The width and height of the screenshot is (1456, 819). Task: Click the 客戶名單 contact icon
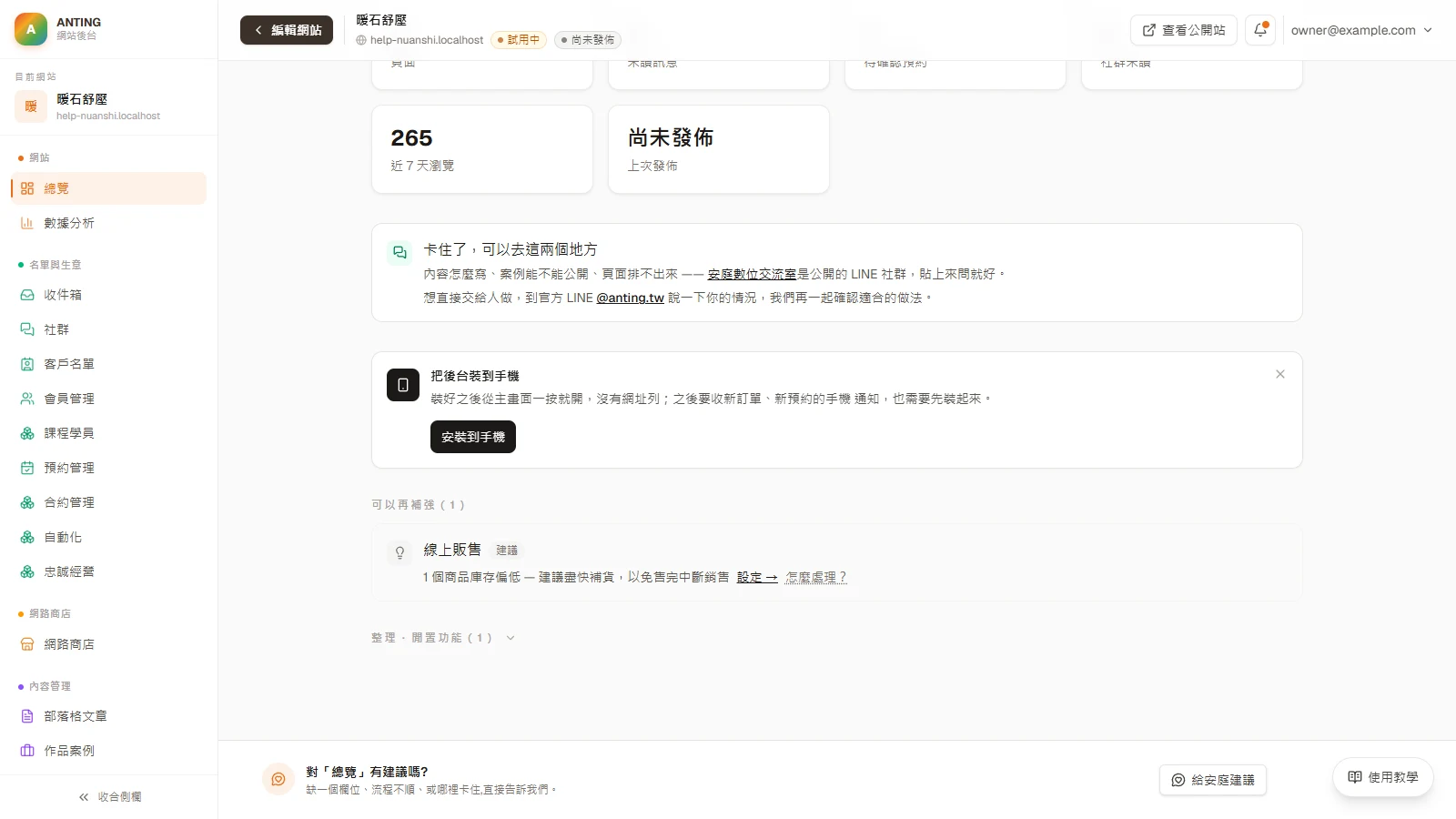click(x=27, y=364)
